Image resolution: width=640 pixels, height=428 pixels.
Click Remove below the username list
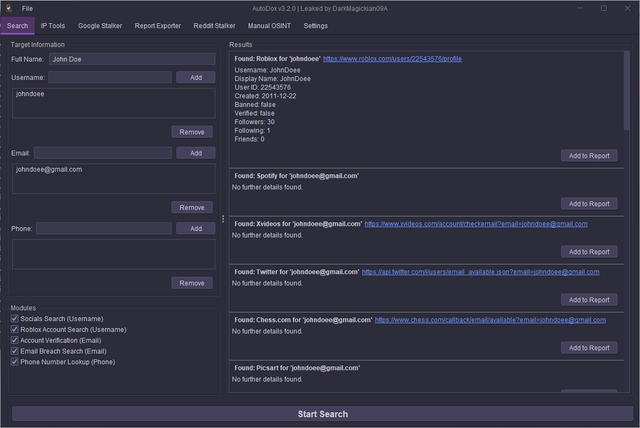[192, 132]
